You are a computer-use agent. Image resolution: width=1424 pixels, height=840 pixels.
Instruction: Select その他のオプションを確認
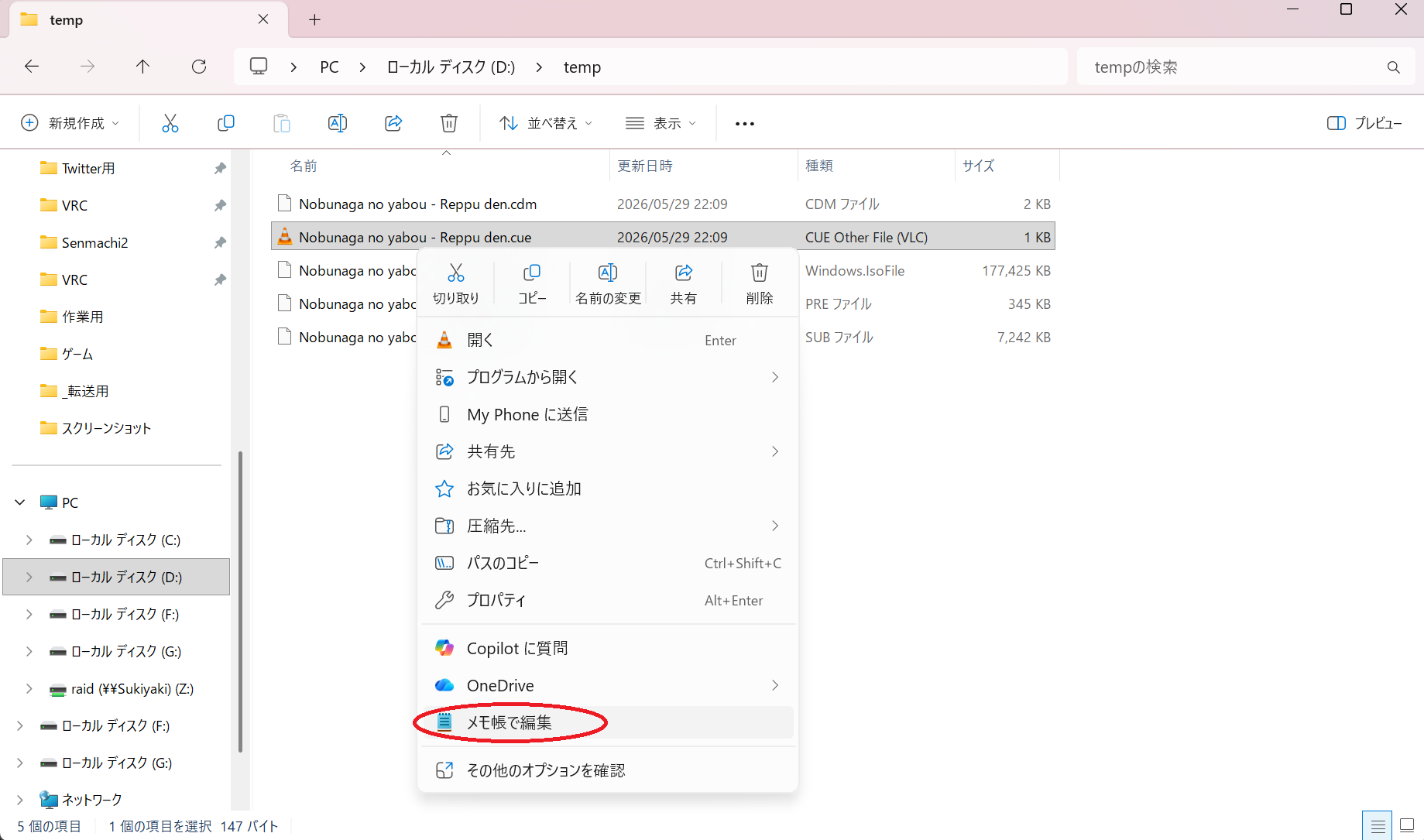[x=607, y=770]
